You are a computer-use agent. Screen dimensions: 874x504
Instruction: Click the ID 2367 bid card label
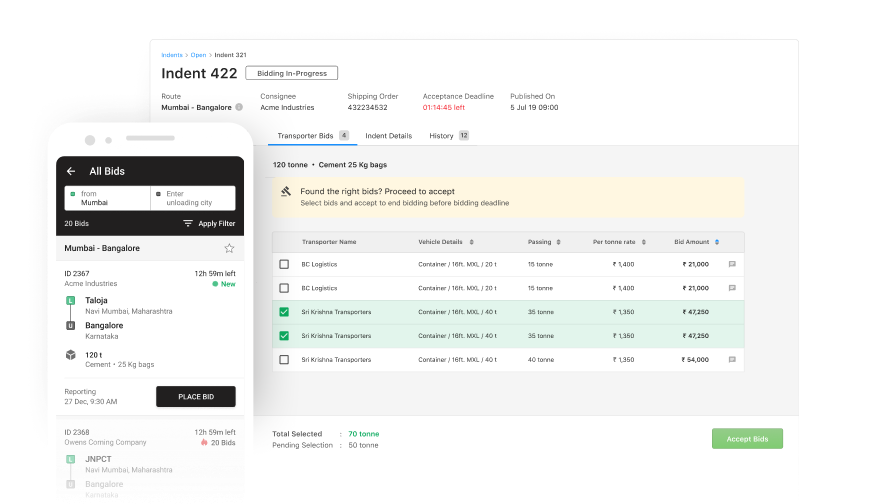click(x=76, y=273)
